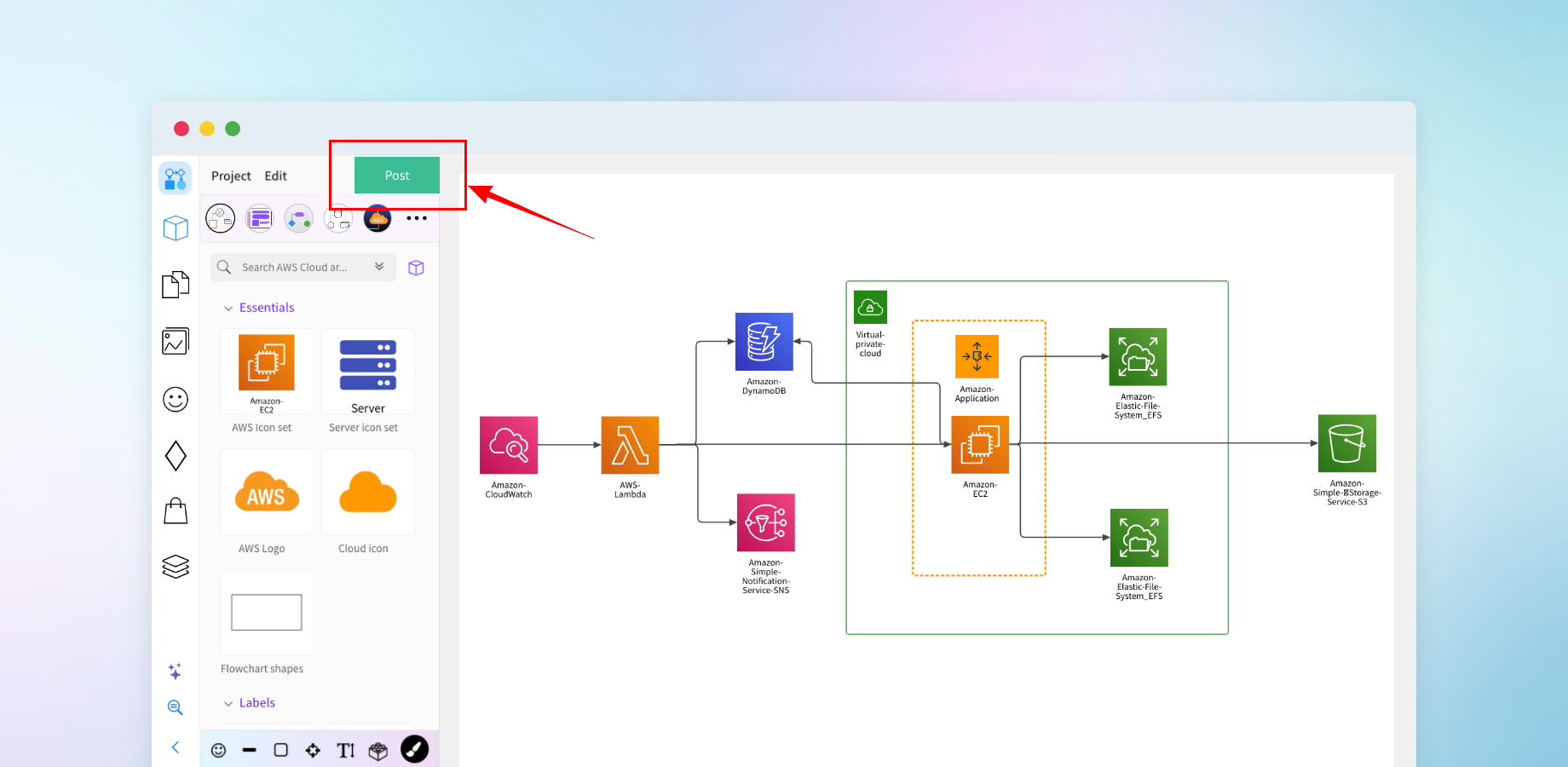Select the line tool in bottom toolbar
1568x767 pixels.
[249, 750]
